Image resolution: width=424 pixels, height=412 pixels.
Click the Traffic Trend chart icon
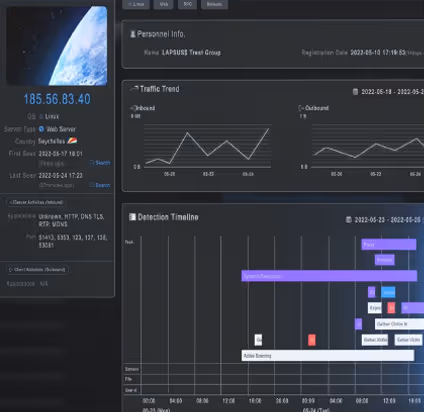pos(134,89)
